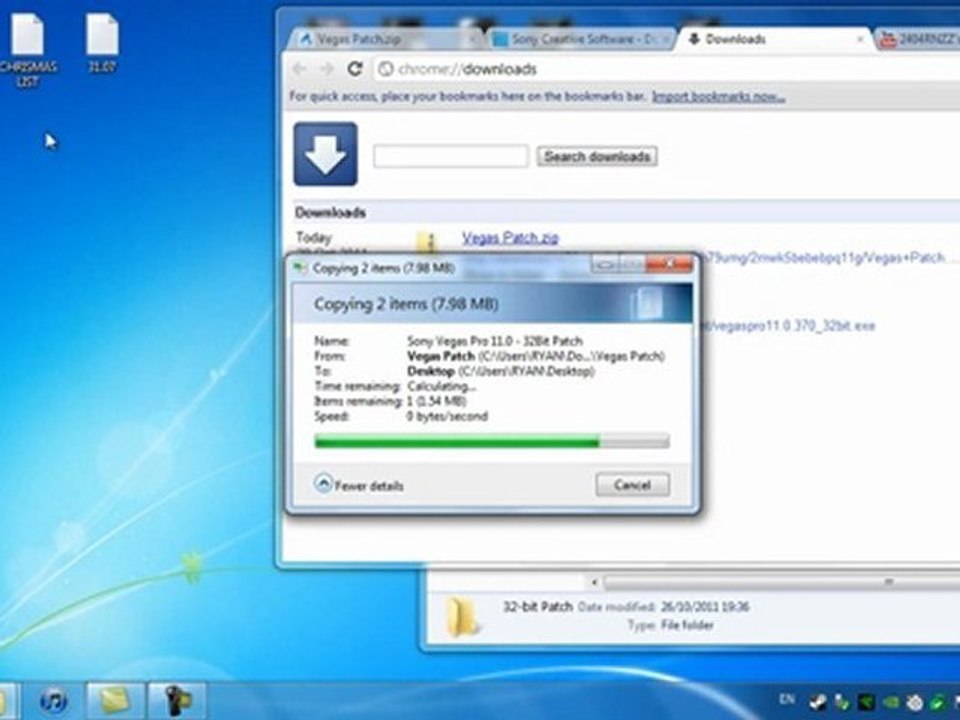Click the 'Sony Vegas Pro 11.0 - 32Bit Patch' name
The height and width of the screenshot is (720, 960).
[x=495, y=341]
